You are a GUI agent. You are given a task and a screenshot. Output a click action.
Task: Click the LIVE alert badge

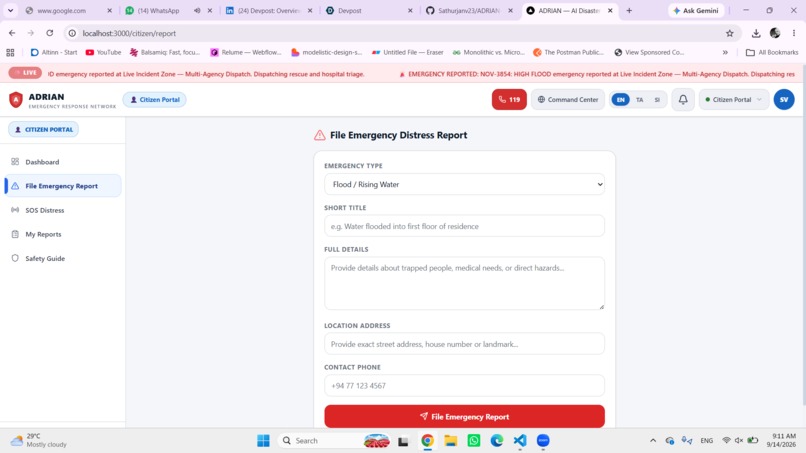(25, 73)
